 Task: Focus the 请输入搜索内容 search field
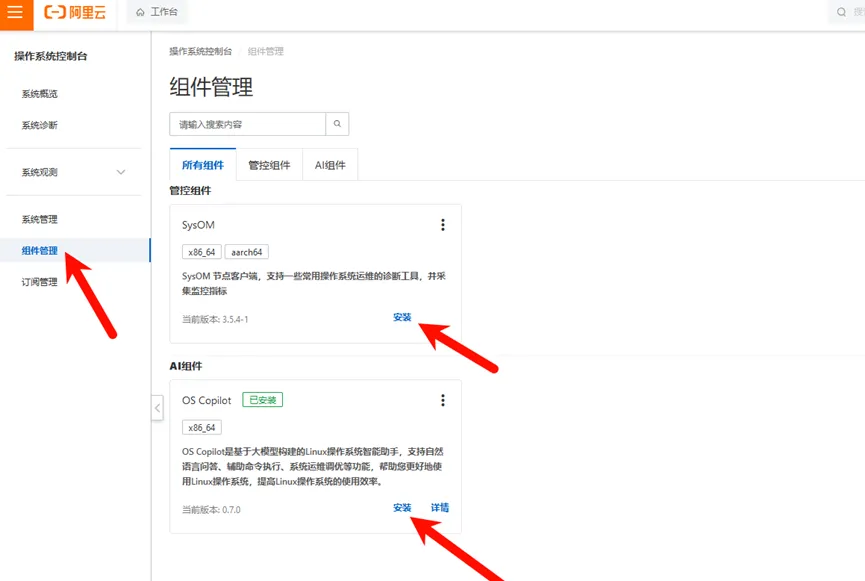[x=247, y=124]
